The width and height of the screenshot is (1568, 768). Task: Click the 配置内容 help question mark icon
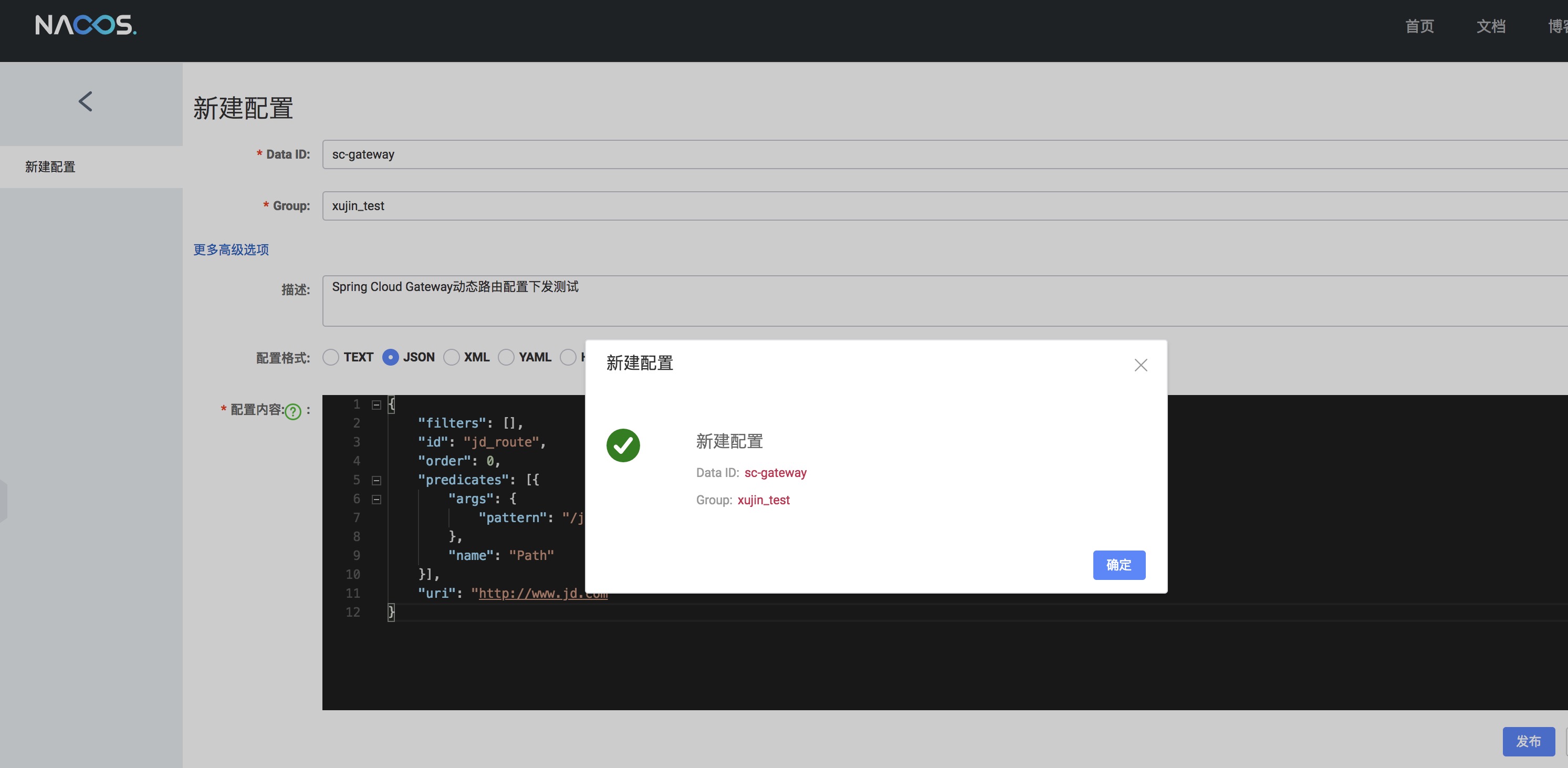click(x=294, y=412)
